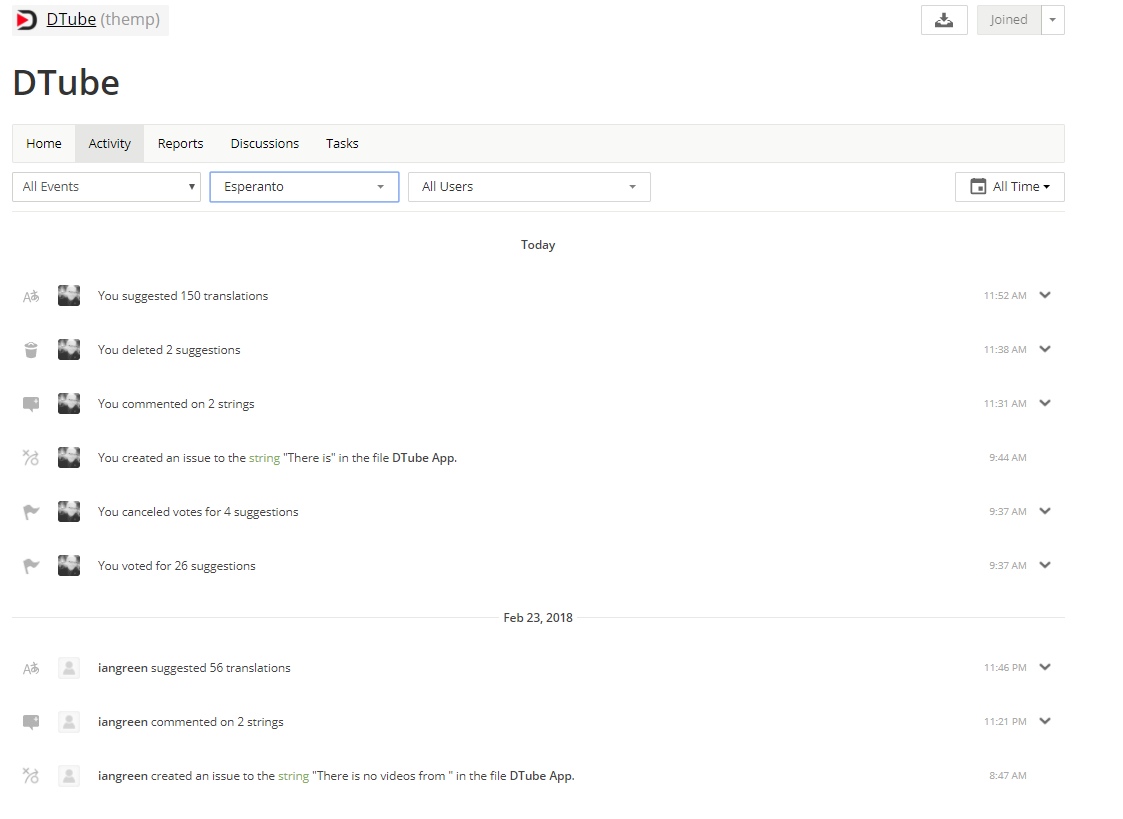The height and width of the screenshot is (819, 1123).
Task: Open the 'string' link for "There is no videos from"
Action: coord(294,776)
